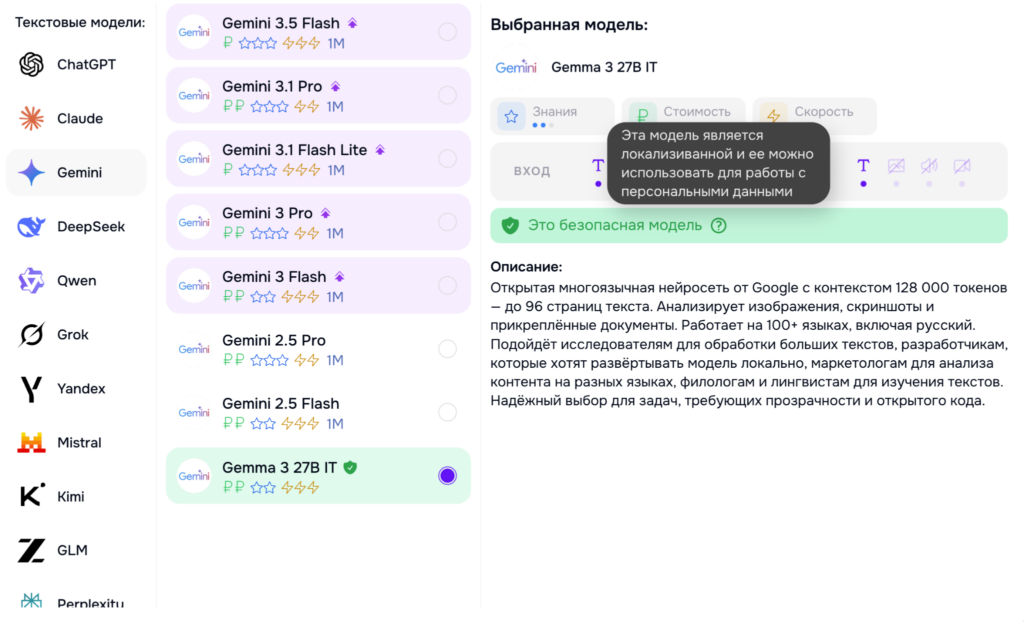Click the Gemini logo avatar of the selected model
Screen dimensions: 1024x622
click(x=516, y=67)
